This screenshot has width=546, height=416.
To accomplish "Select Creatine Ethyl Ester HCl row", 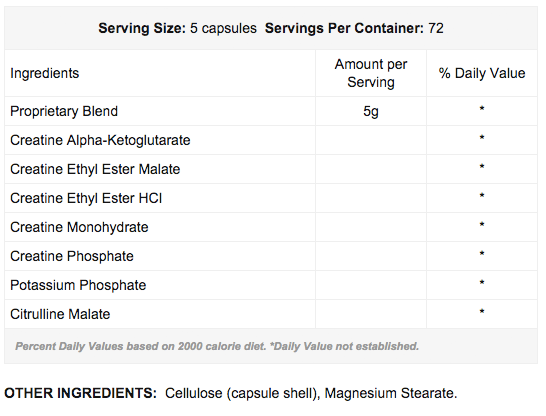I will pyautogui.click(x=271, y=198).
